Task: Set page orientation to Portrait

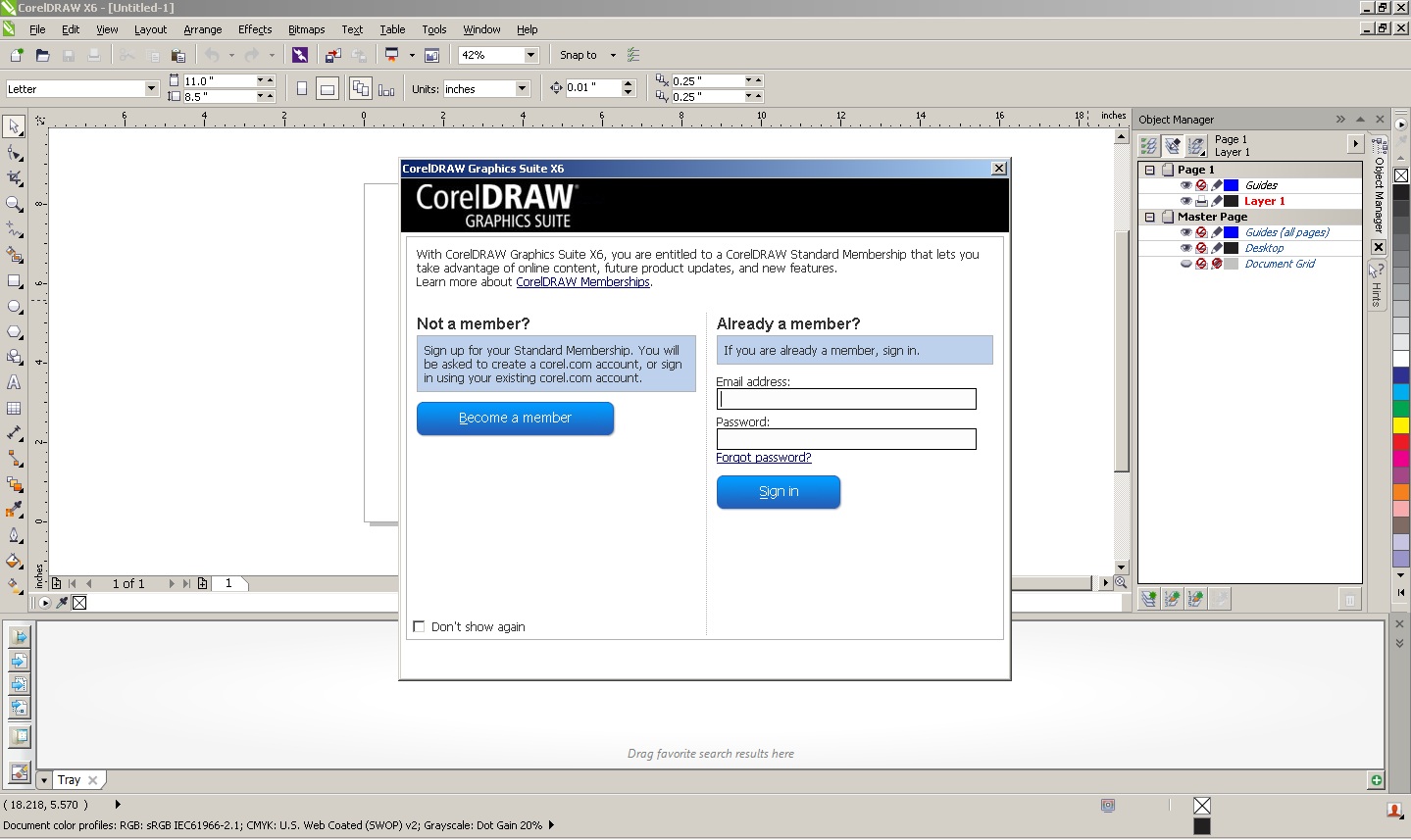Action: pyautogui.click(x=302, y=88)
